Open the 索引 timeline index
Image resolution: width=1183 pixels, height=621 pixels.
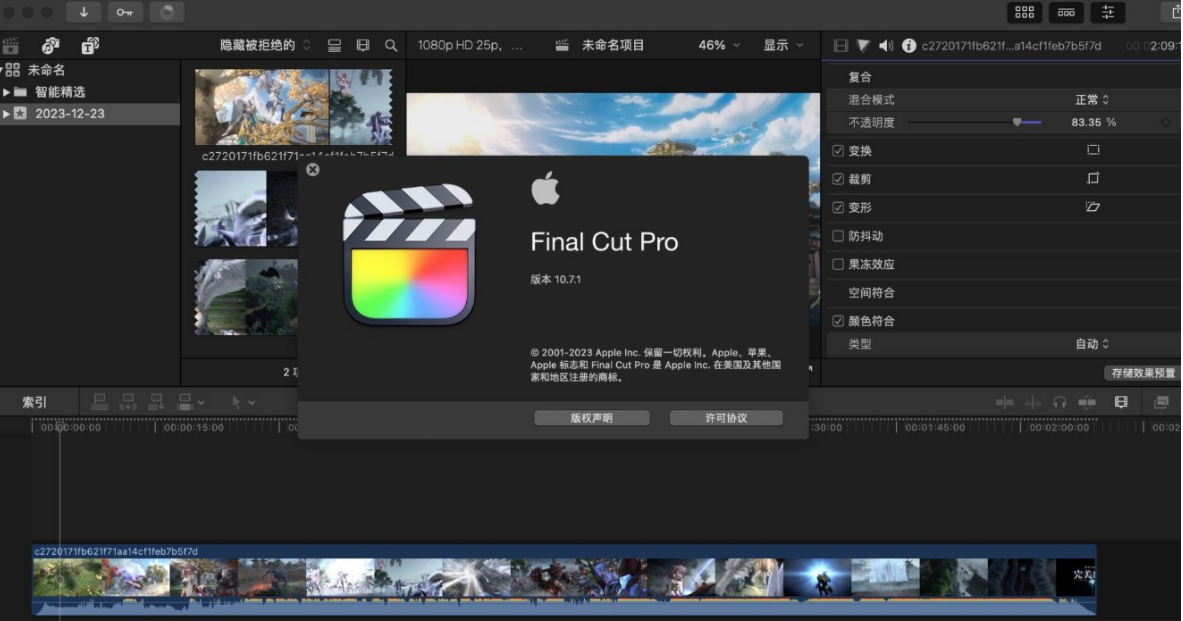(35, 402)
